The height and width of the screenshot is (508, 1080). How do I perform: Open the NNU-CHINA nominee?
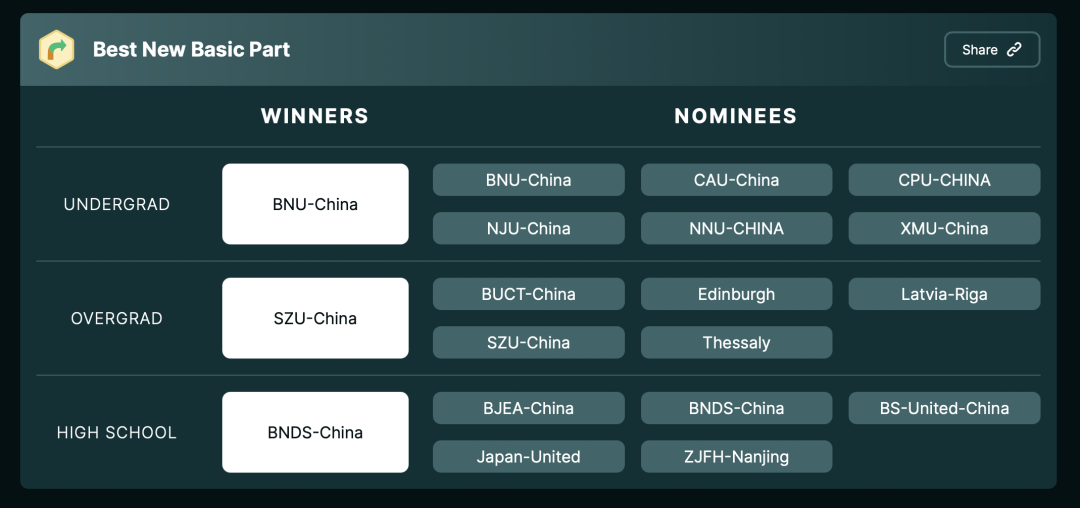click(x=736, y=228)
